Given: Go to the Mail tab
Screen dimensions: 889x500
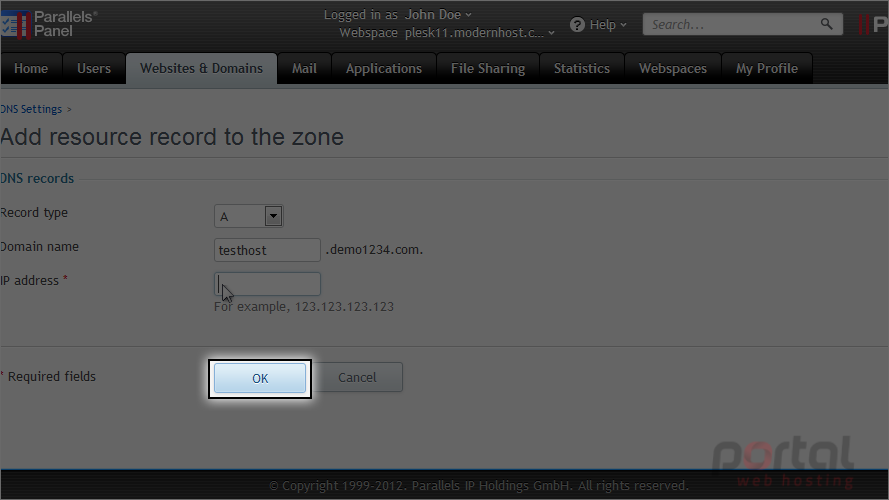Looking at the screenshot, I should (x=304, y=69).
